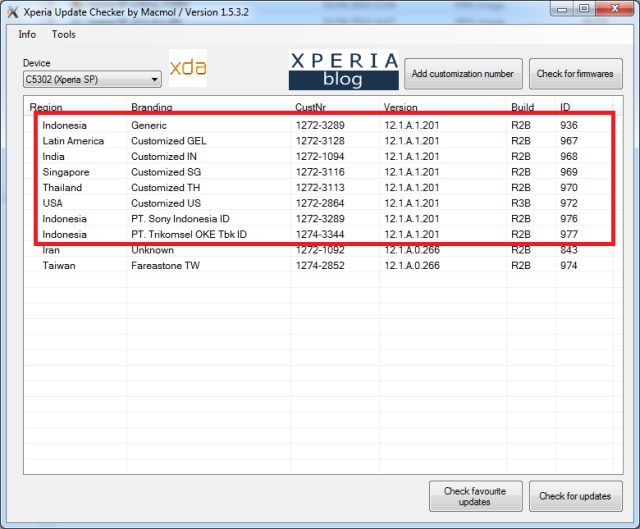Click branding Customized US
The image size is (640, 529).
(x=166, y=203)
